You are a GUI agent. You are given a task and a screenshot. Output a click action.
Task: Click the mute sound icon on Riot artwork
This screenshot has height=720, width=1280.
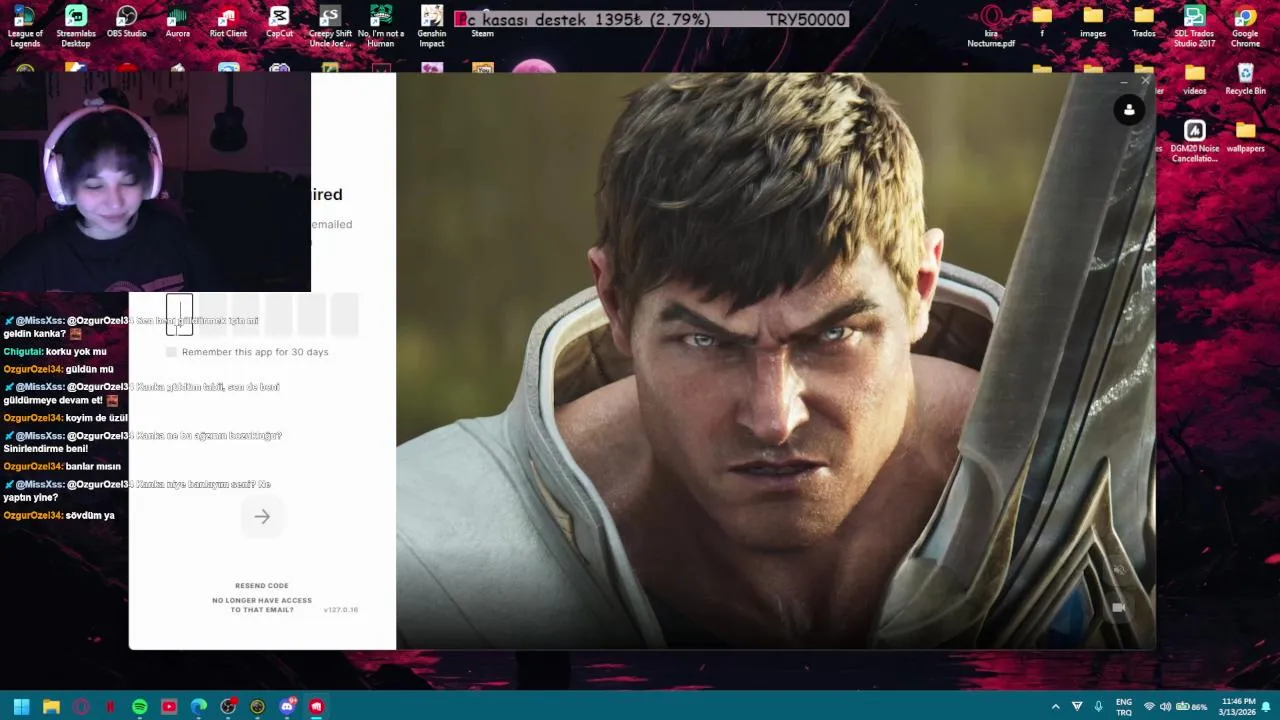coord(1119,570)
